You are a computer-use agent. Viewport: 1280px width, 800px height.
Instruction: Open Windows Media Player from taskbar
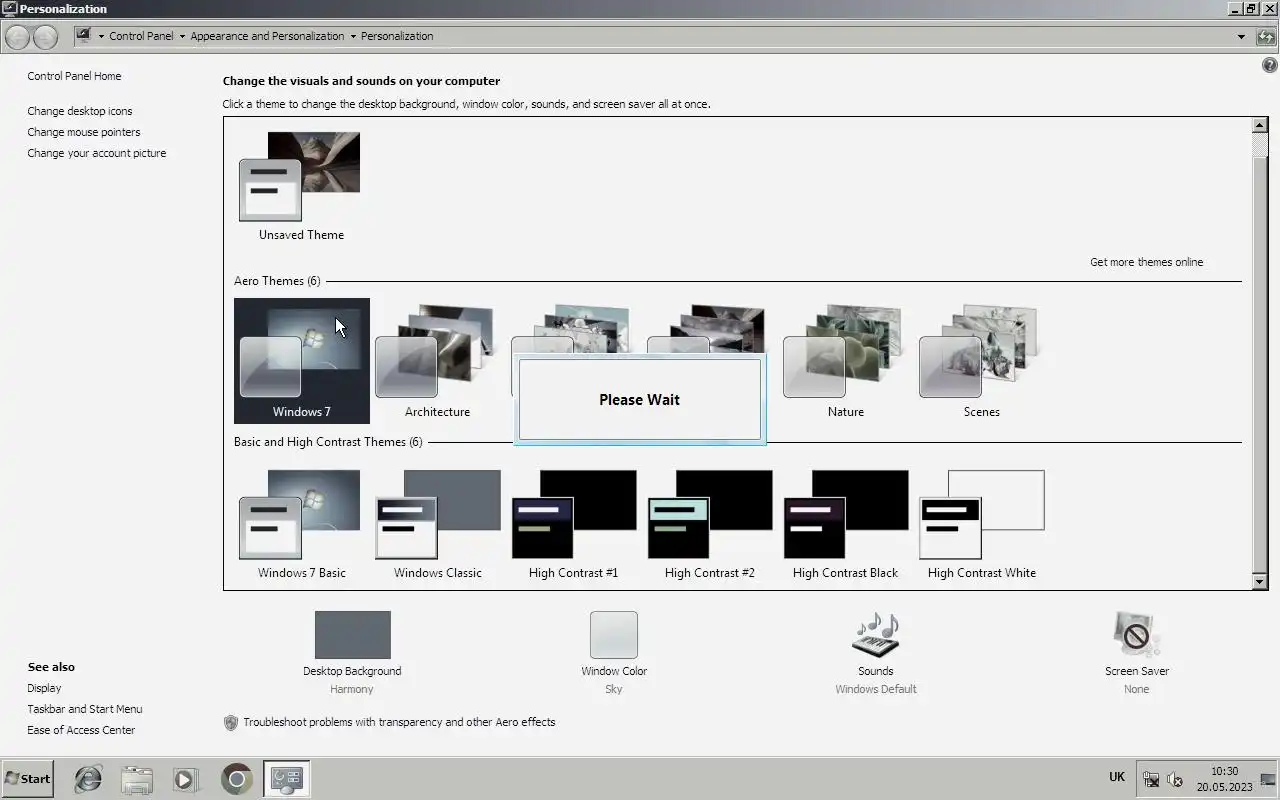point(185,779)
